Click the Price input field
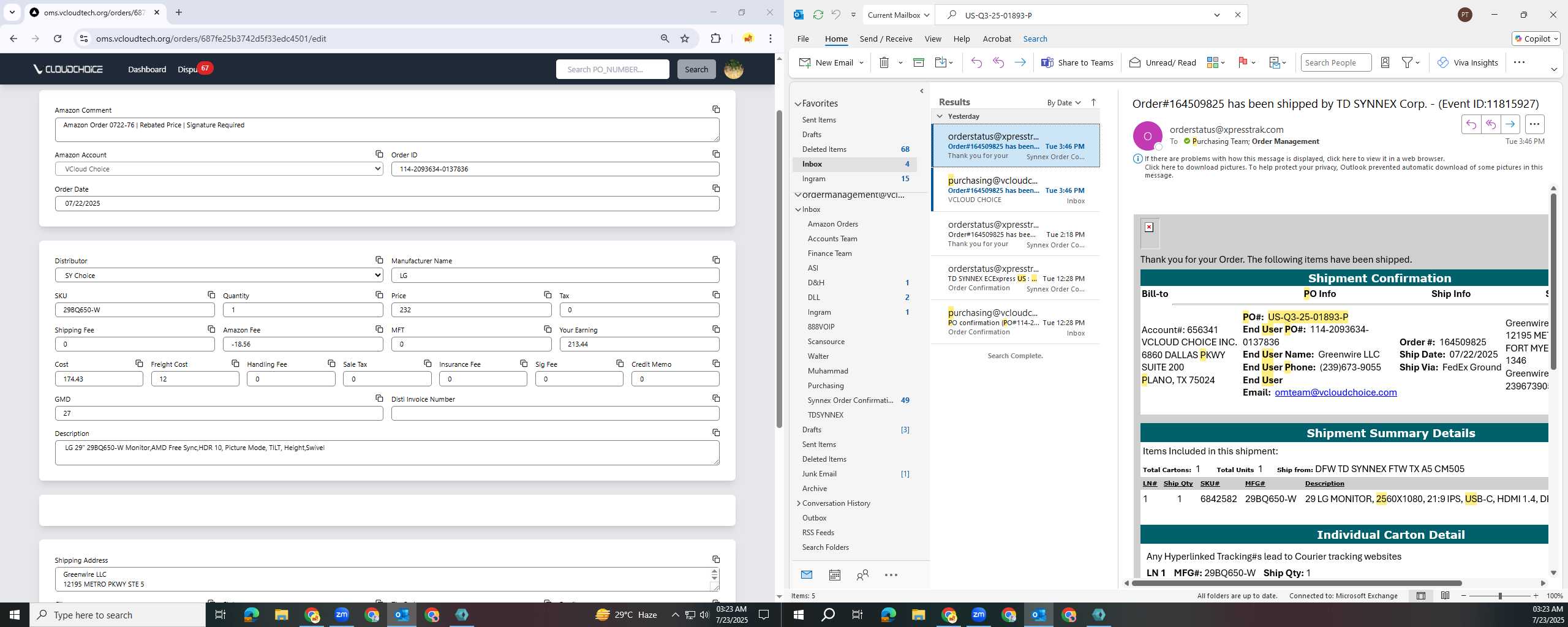The height and width of the screenshot is (627, 1568). [x=471, y=310]
